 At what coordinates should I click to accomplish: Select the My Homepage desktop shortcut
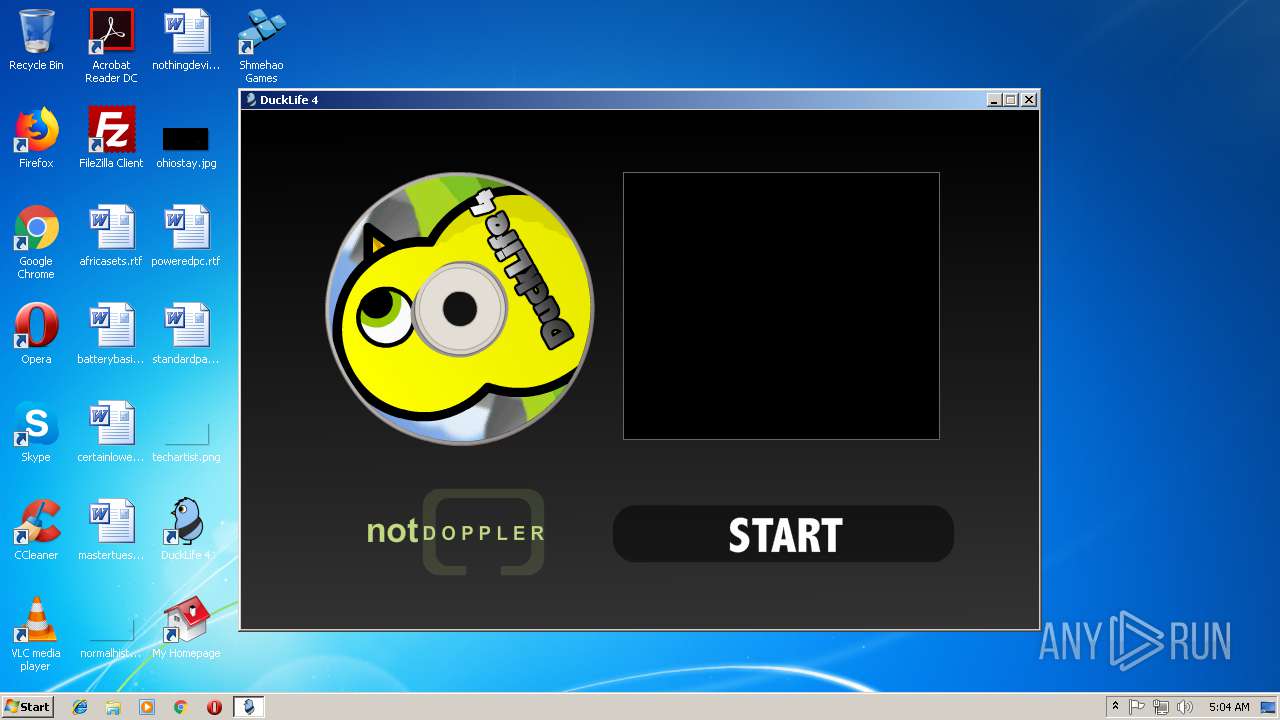point(186,628)
